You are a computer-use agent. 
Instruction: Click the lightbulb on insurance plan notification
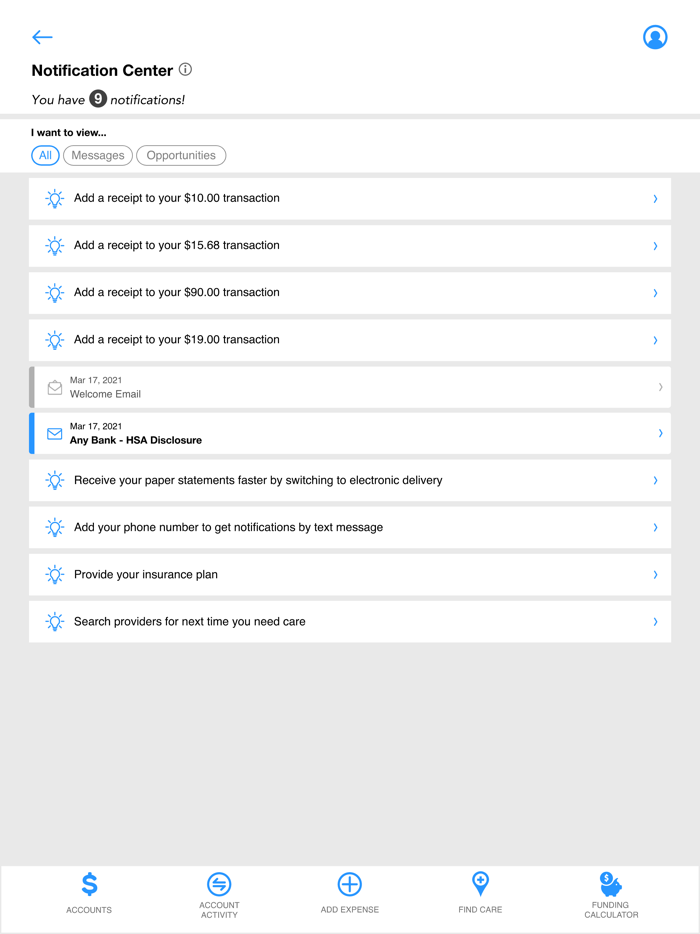54,574
